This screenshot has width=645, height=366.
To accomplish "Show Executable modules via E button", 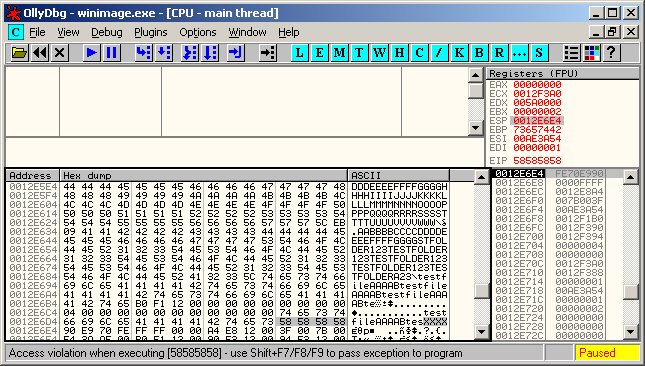I will pyautogui.click(x=320, y=53).
